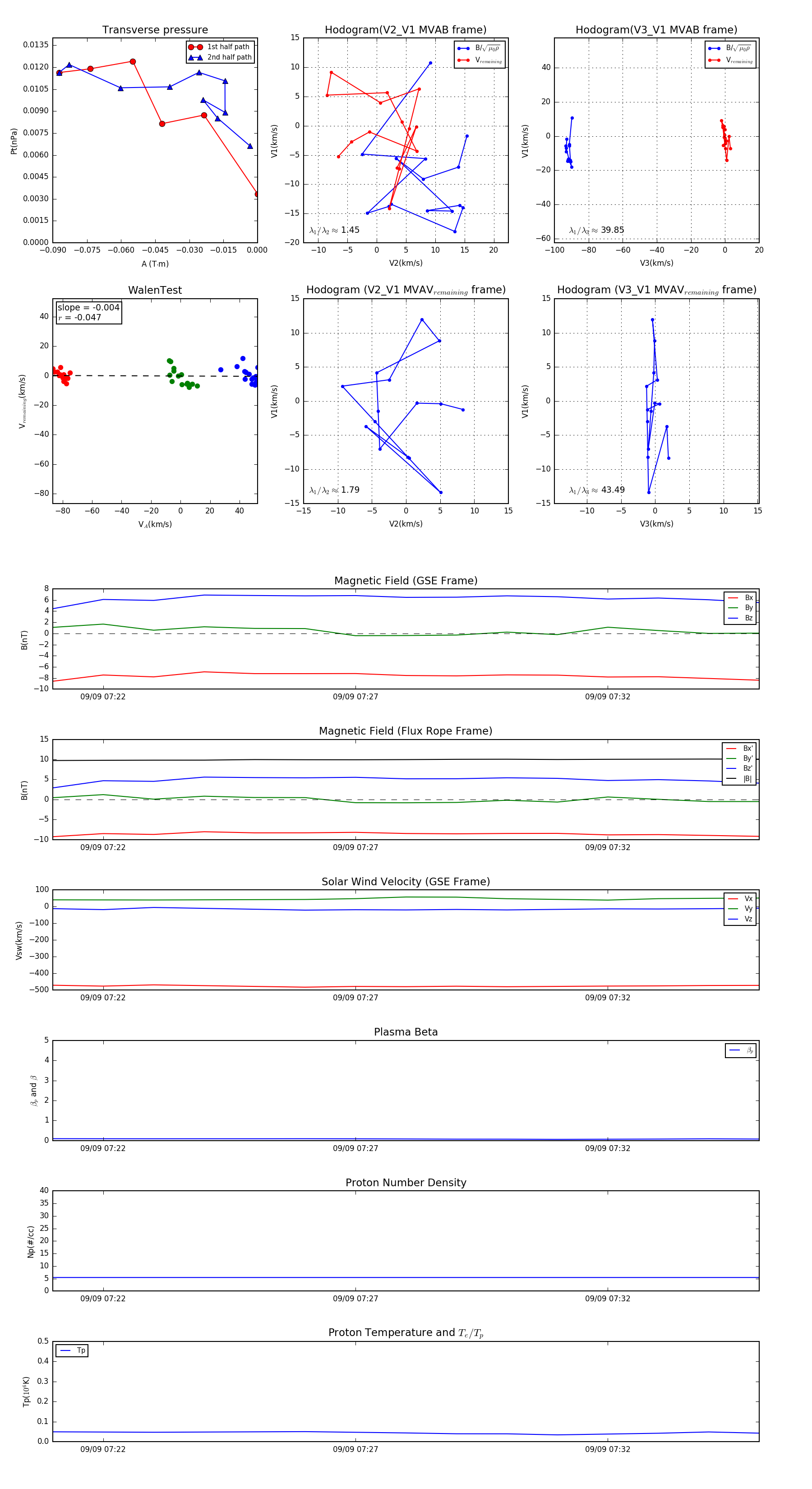Click '09/09 07:22' tick under flux rope frame plot
The height and width of the screenshot is (1489, 812).
[103, 848]
